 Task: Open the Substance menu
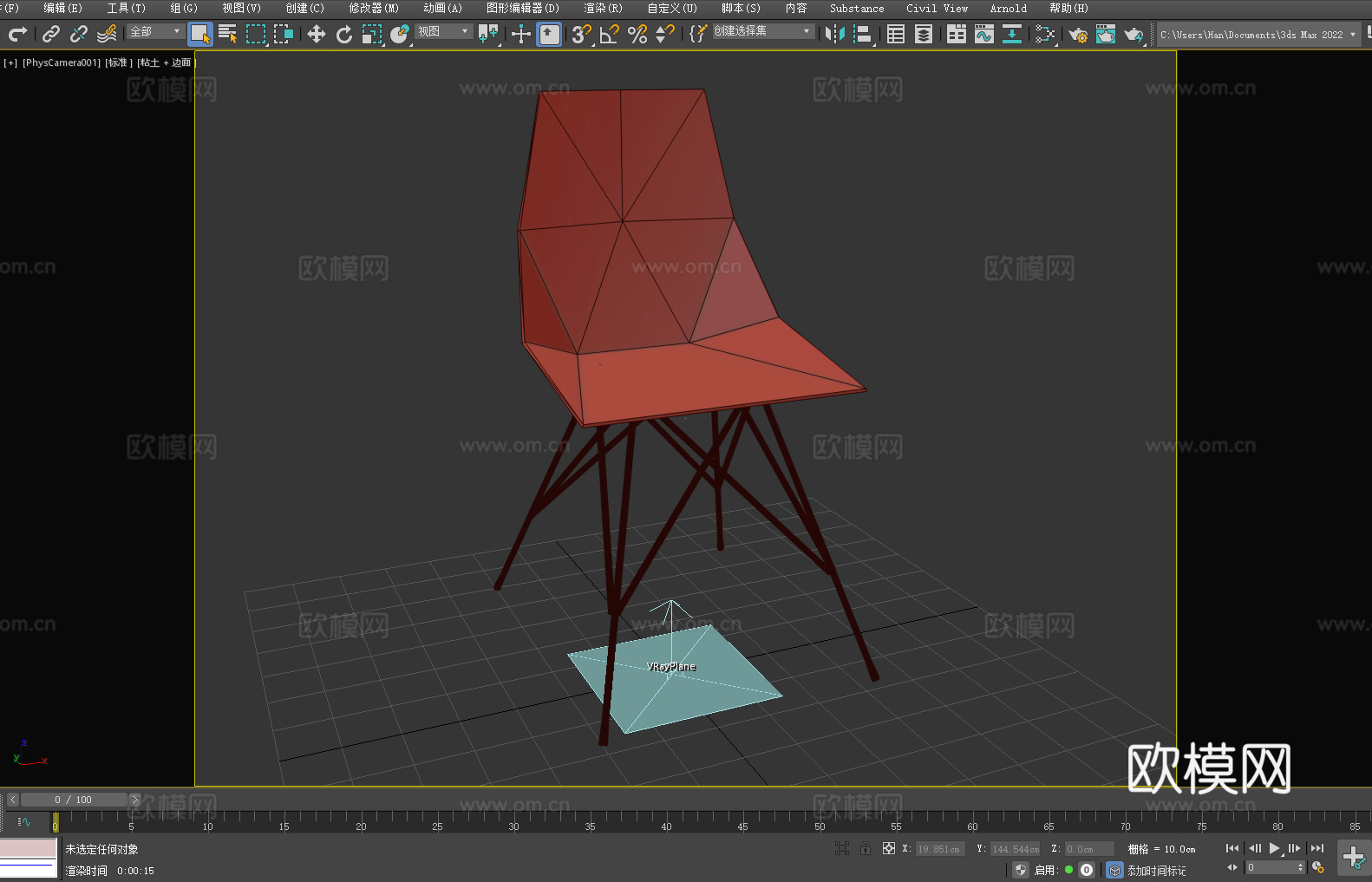click(857, 8)
